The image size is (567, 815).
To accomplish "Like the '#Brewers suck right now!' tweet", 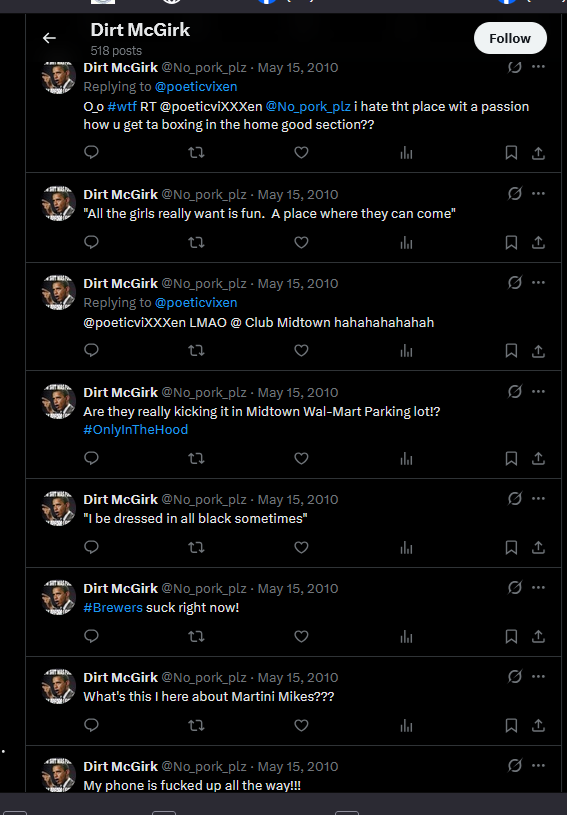I will coord(301,636).
